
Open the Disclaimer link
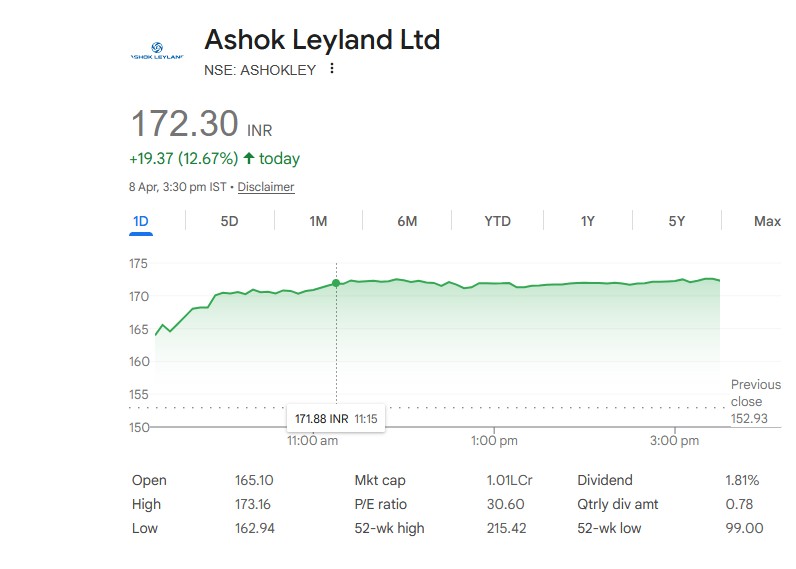coord(266,187)
